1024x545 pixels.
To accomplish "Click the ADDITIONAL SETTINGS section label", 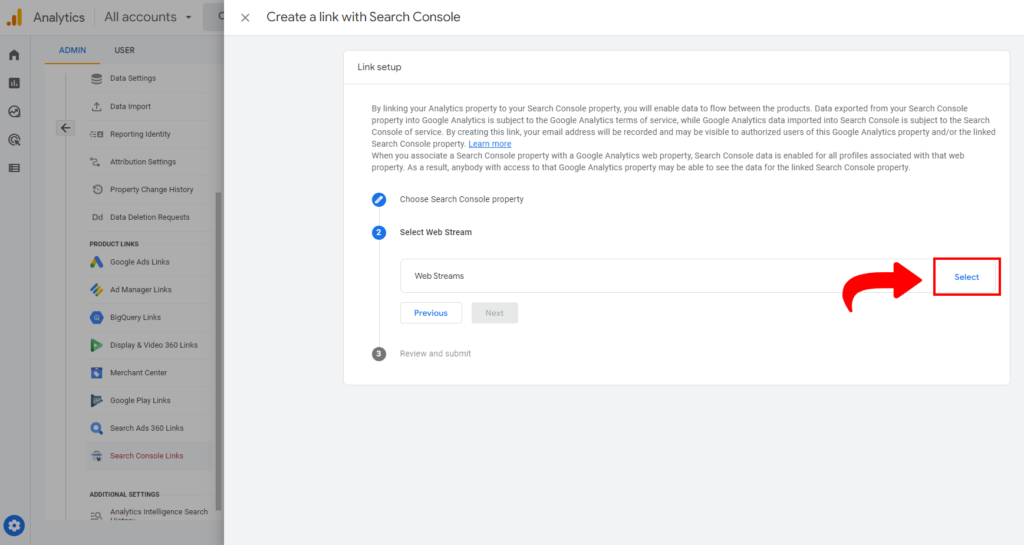I will (x=125, y=495).
